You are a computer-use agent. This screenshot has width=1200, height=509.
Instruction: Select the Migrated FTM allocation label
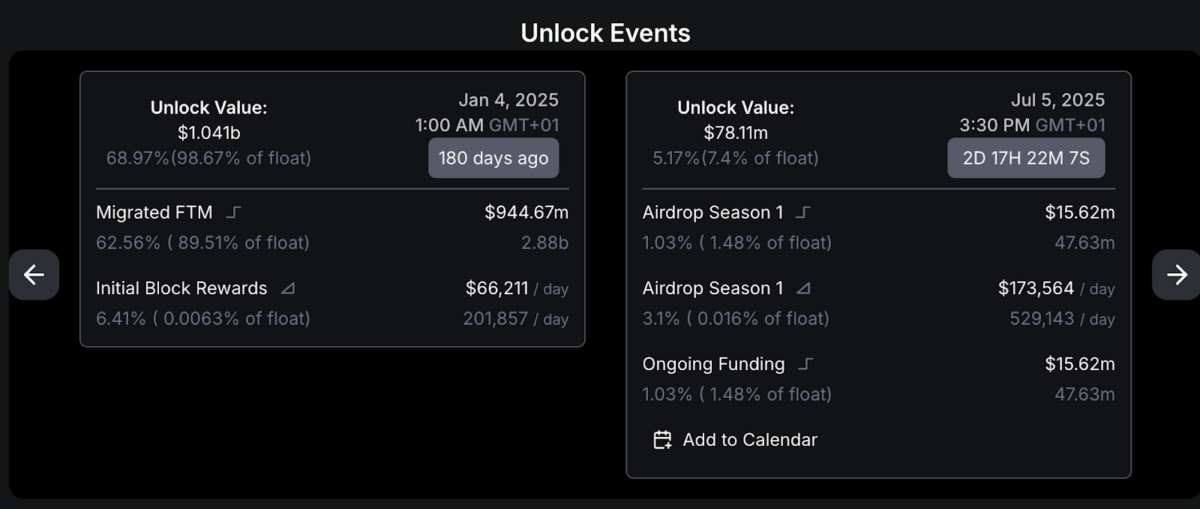pos(155,212)
